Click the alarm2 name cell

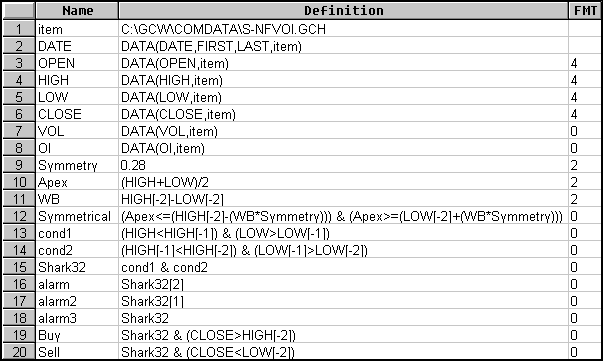pos(77,301)
